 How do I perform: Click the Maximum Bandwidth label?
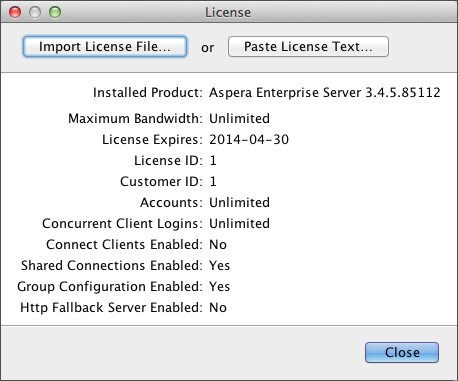[135, 119]
